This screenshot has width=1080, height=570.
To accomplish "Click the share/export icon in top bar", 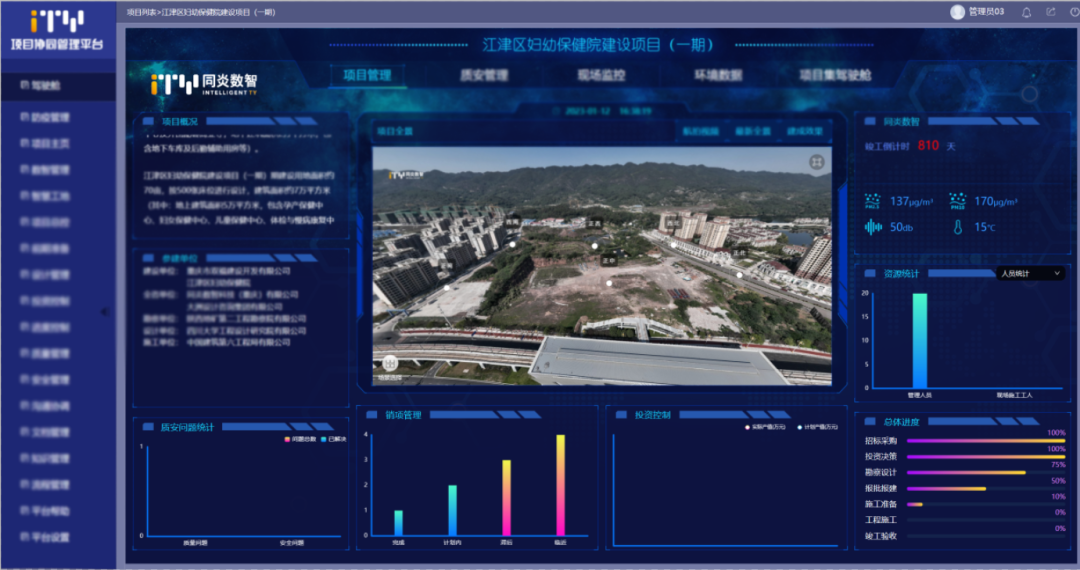I will [x=1050, y=12].
